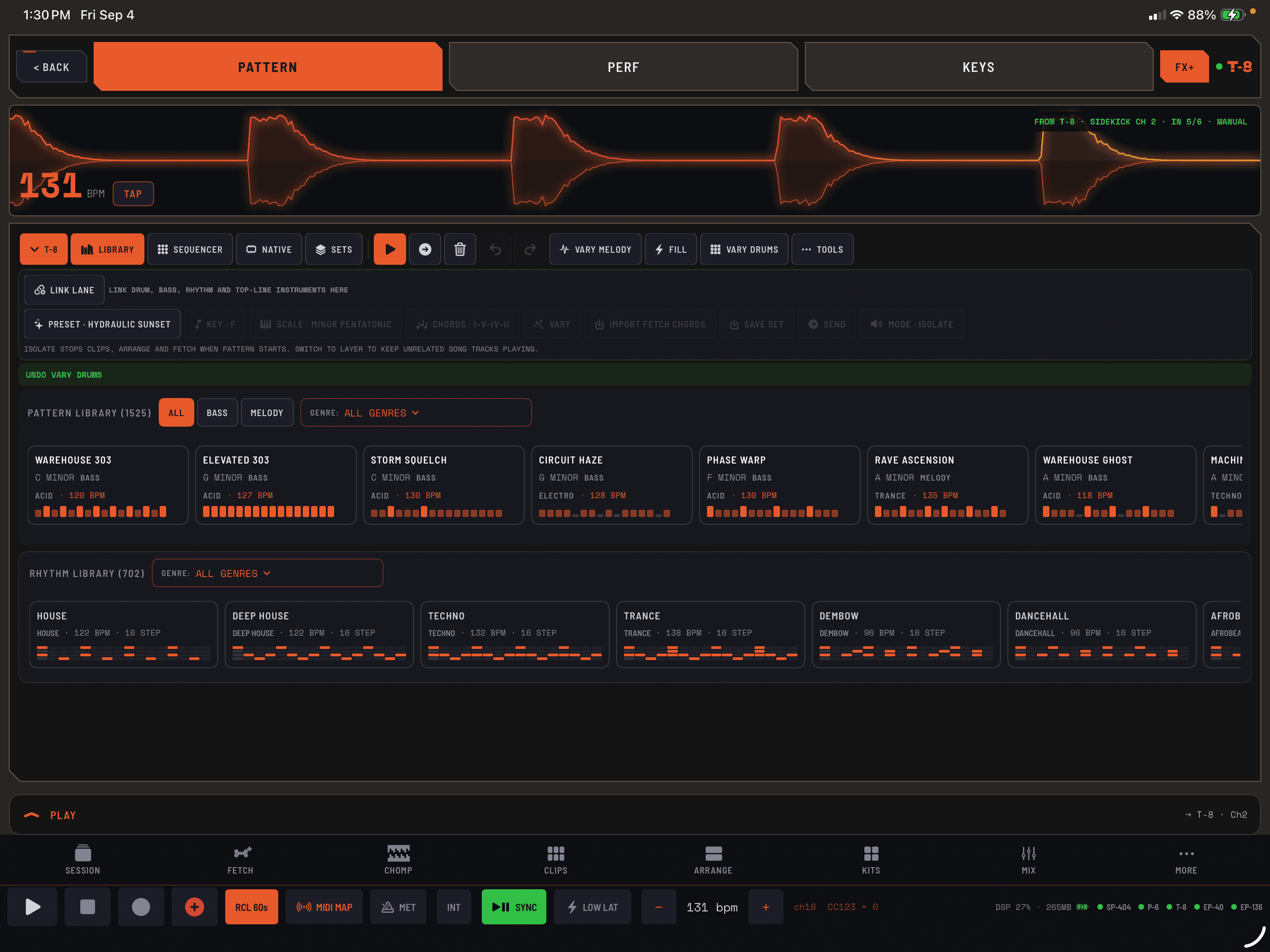Open the T-8 device dropdown
Viewport: 1270px width, 952px height.
click(44, 249)
